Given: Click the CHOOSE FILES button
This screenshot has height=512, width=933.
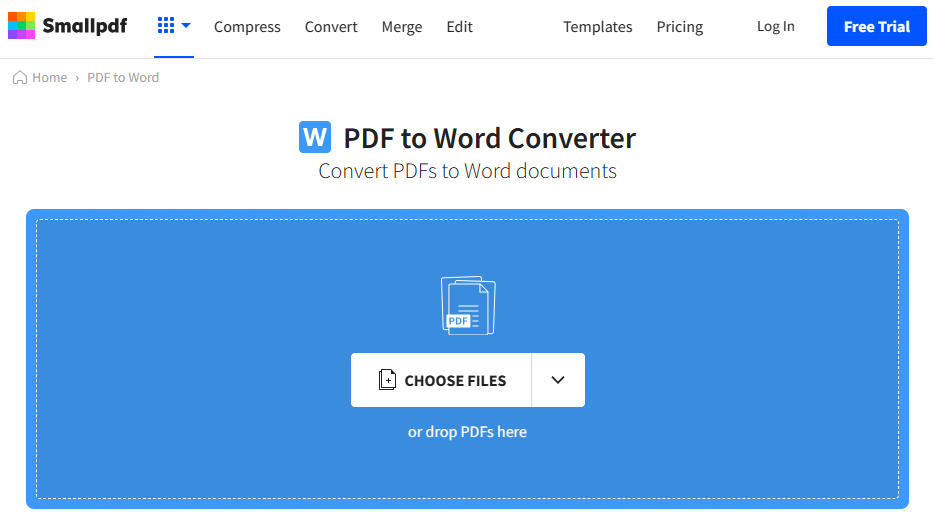Looking at the screenshot, I should point(441,380).
